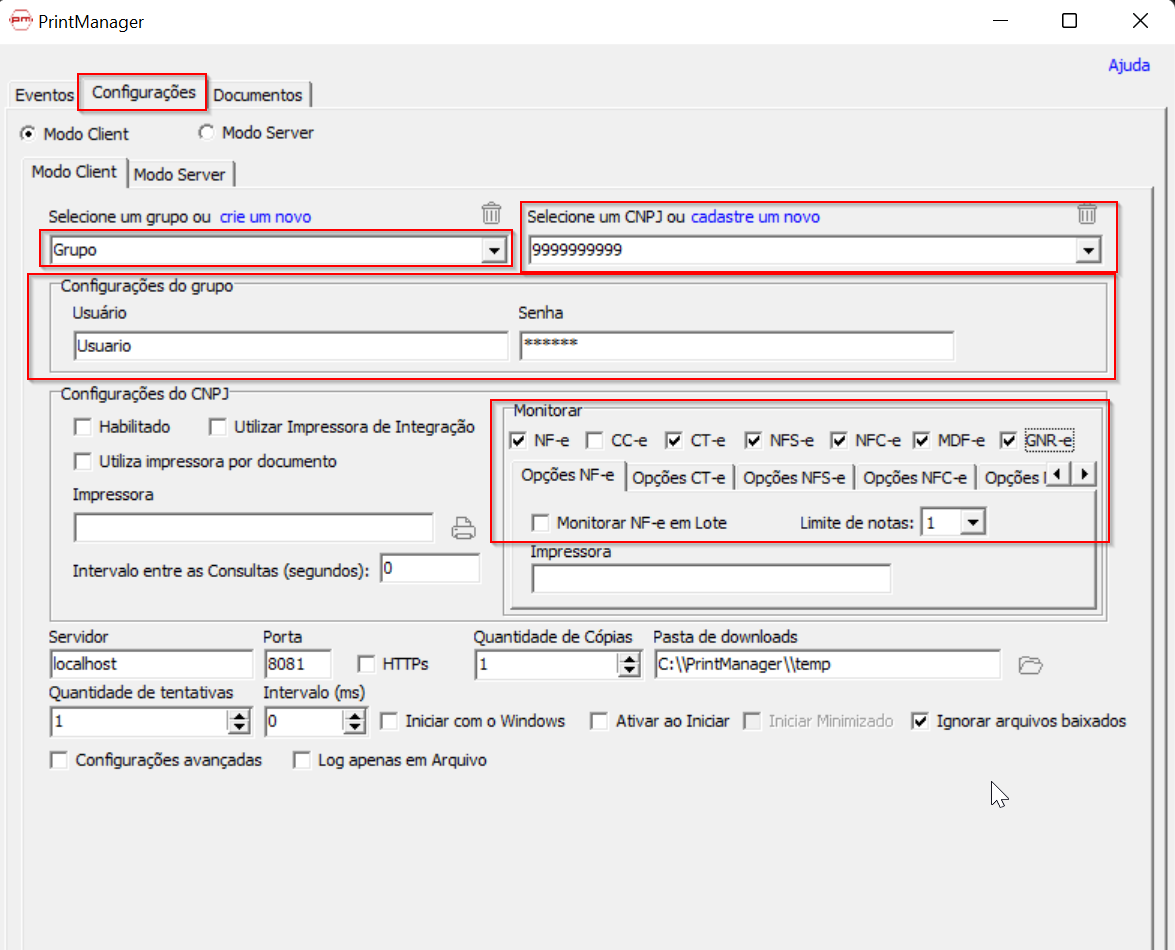The height and width of the screenshot is (950, 1175).
Task: Increase Quantidade de Cópias with up stepper
Action: tap(630, 658)
